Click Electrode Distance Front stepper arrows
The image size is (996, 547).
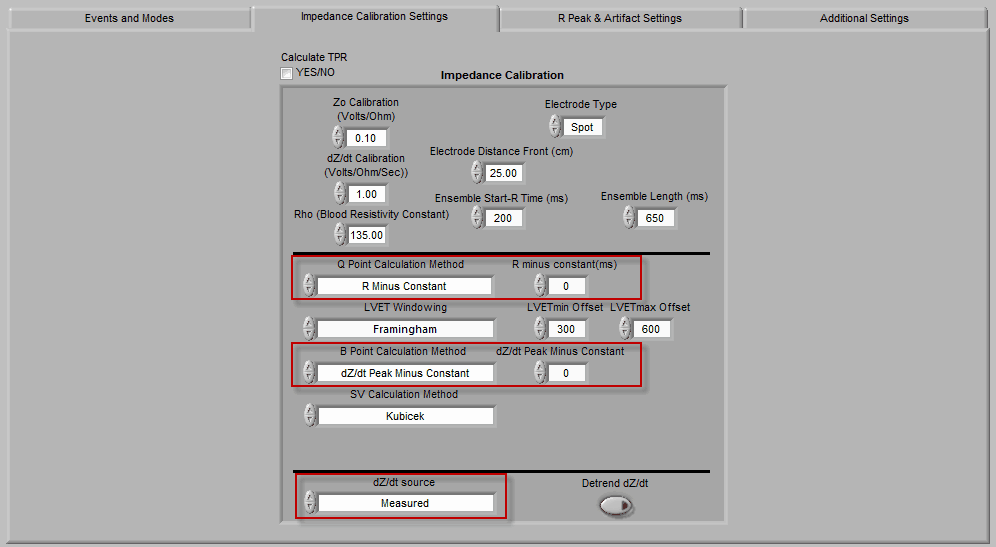click(x=478, y=172)
